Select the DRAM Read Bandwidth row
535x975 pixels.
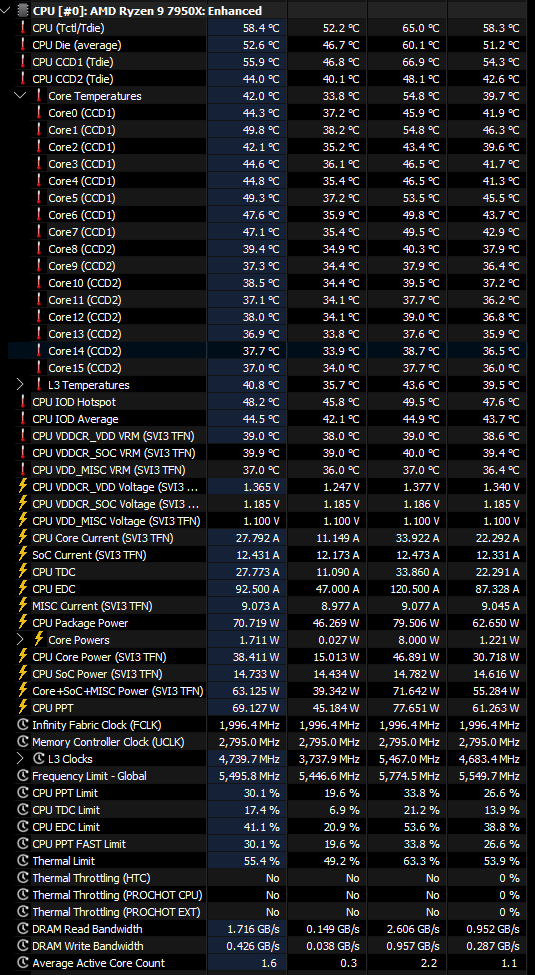point(268,928)
